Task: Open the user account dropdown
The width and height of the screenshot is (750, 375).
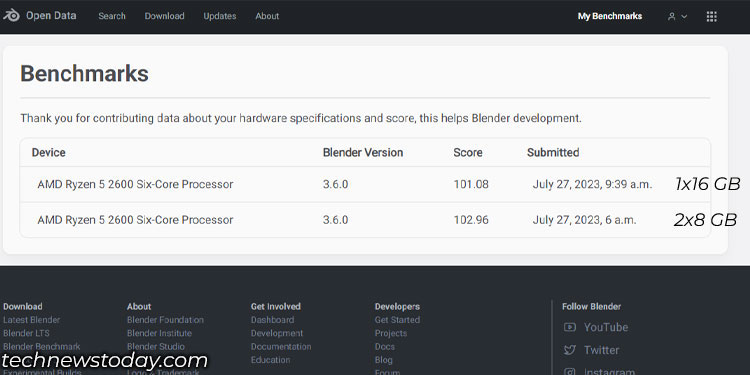Action: [677, 16]
